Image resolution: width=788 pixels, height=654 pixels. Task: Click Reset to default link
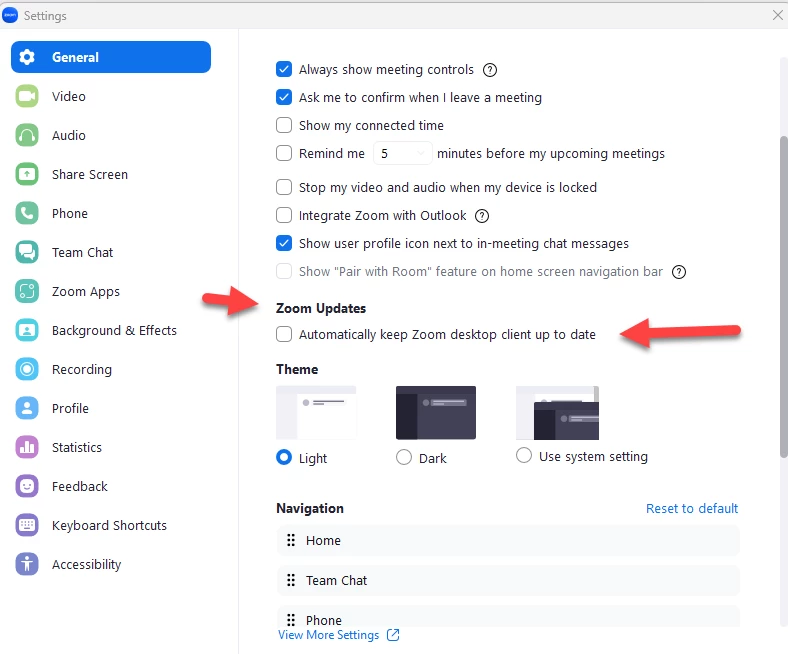(692, 508)
